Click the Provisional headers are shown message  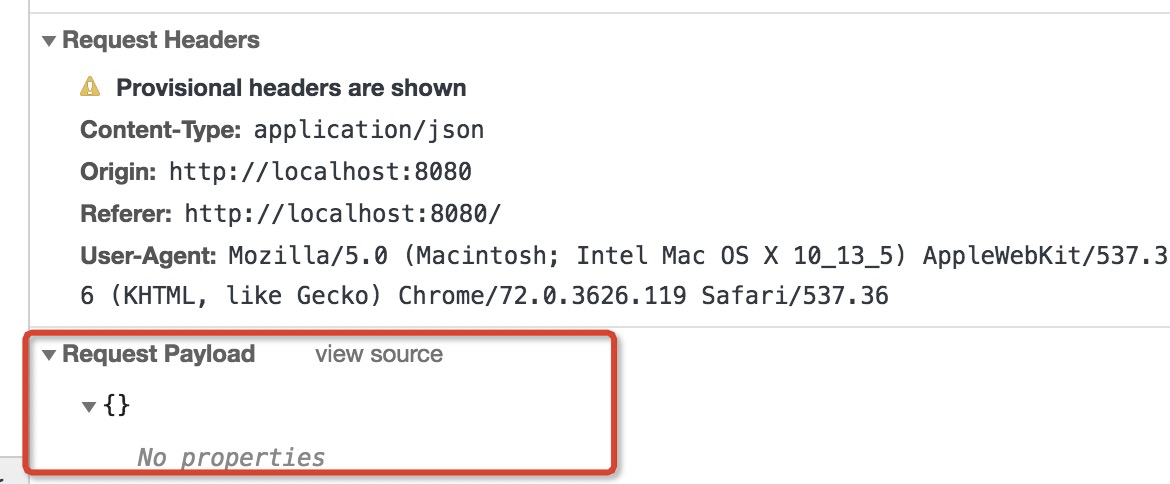click(291, 88)
